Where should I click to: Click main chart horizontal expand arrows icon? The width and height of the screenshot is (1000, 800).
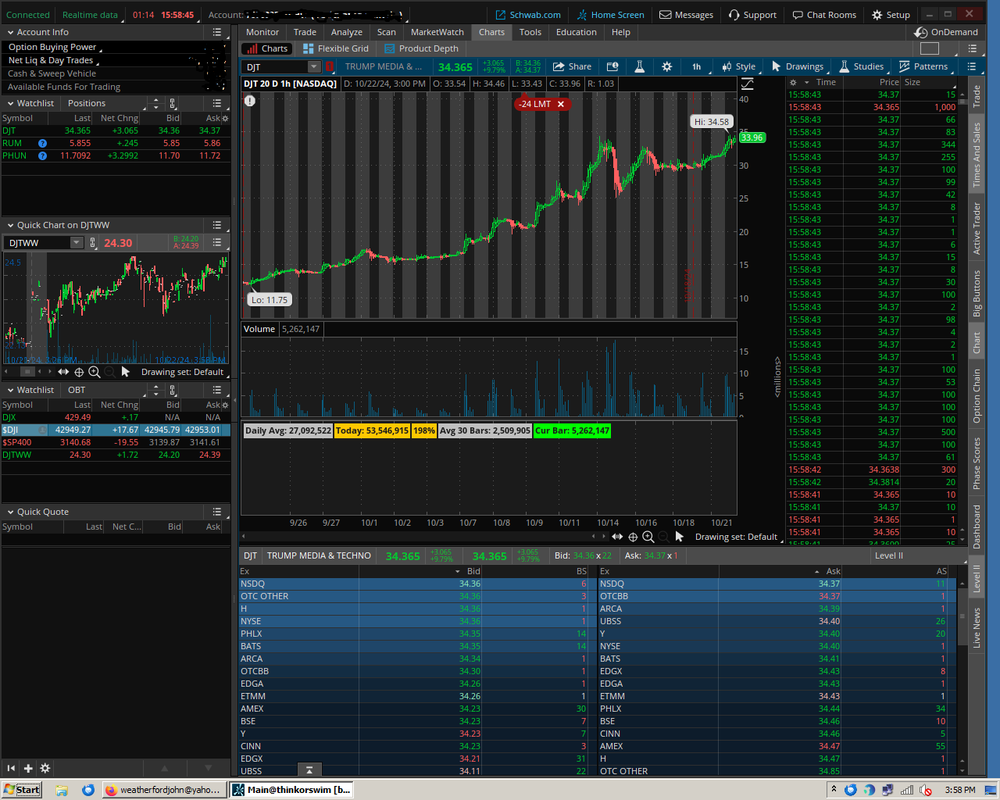click(617, 537)
